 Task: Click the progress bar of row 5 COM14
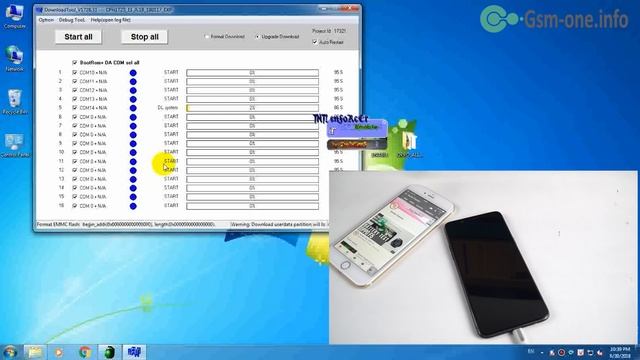[x=252, y=108]
